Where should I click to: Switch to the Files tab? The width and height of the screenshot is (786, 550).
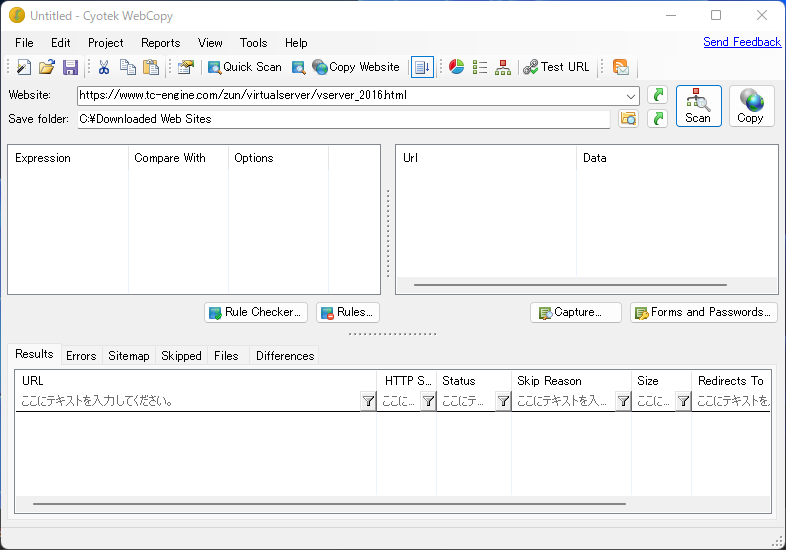226,355
